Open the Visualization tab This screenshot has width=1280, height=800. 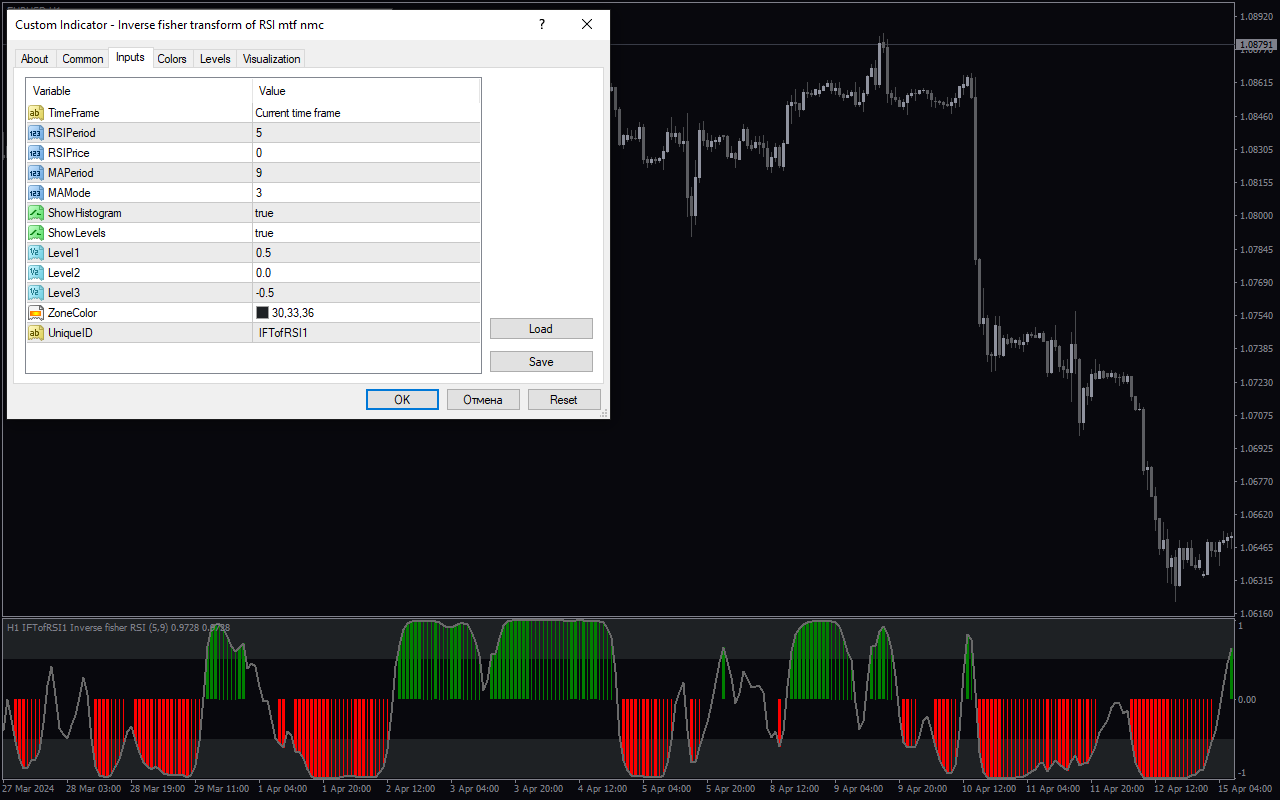click(x=271, y=59)
